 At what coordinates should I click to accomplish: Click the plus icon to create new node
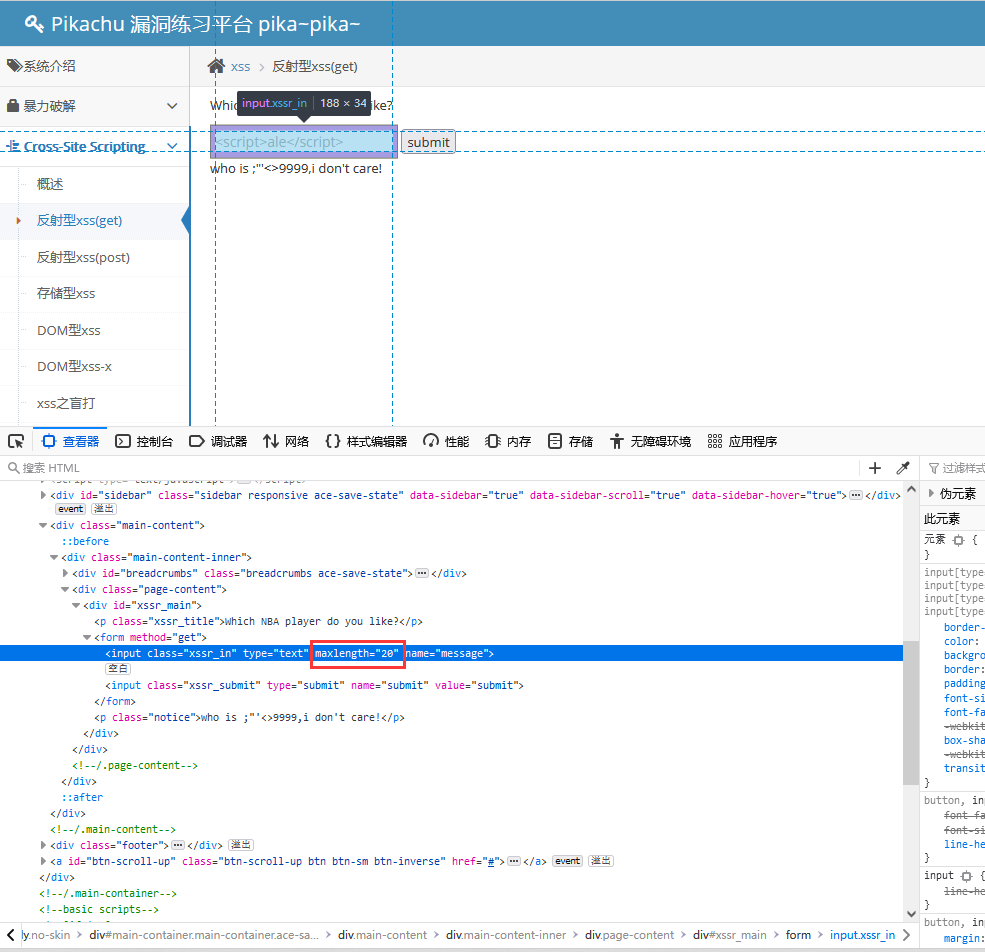pyautogui.click(x=874, y=468)
